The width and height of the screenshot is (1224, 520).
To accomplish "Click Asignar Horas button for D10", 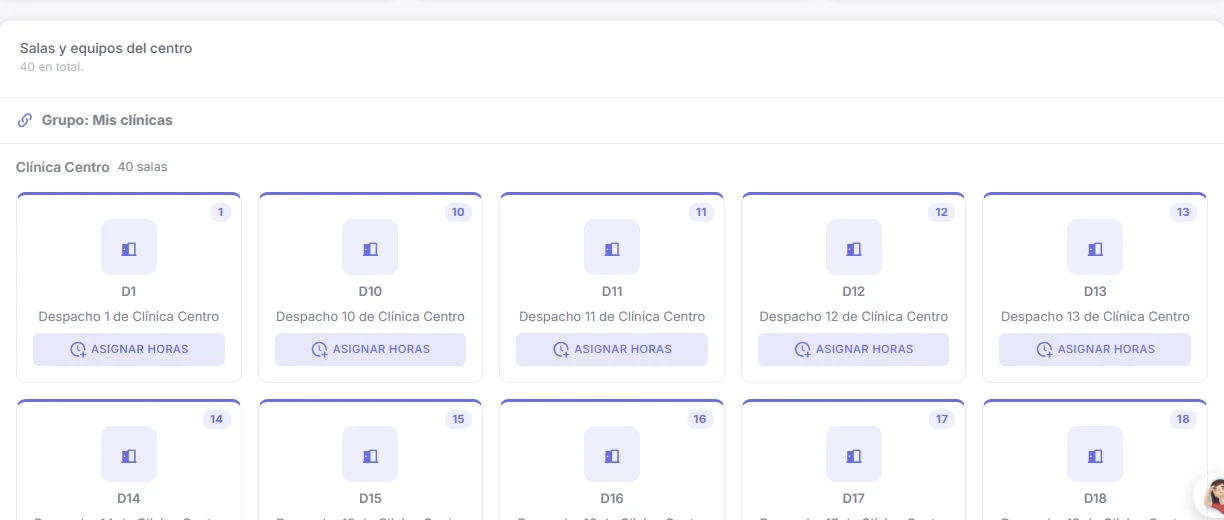I will click(x=370, y=349).
